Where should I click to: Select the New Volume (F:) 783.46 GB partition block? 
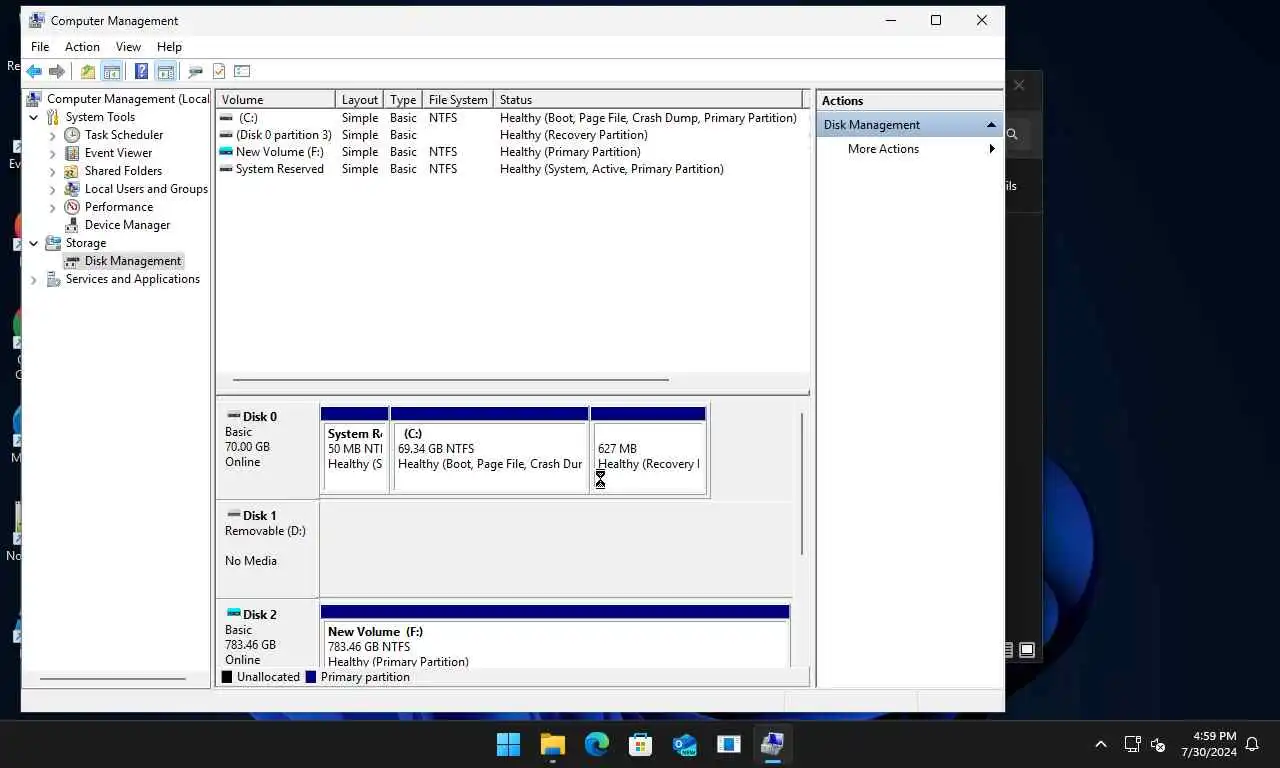(x=555, y=636)
